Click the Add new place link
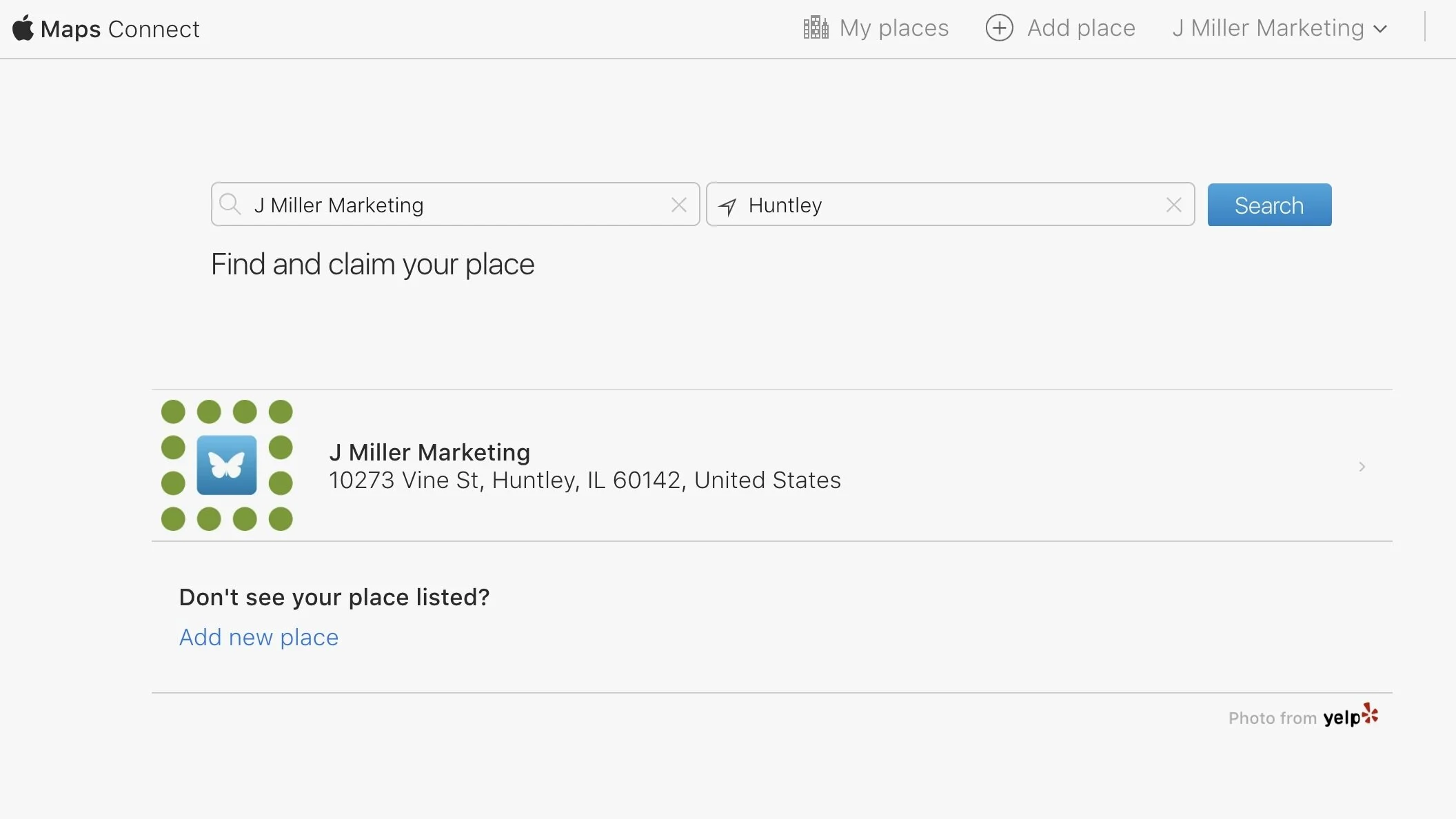 (259, 637)
